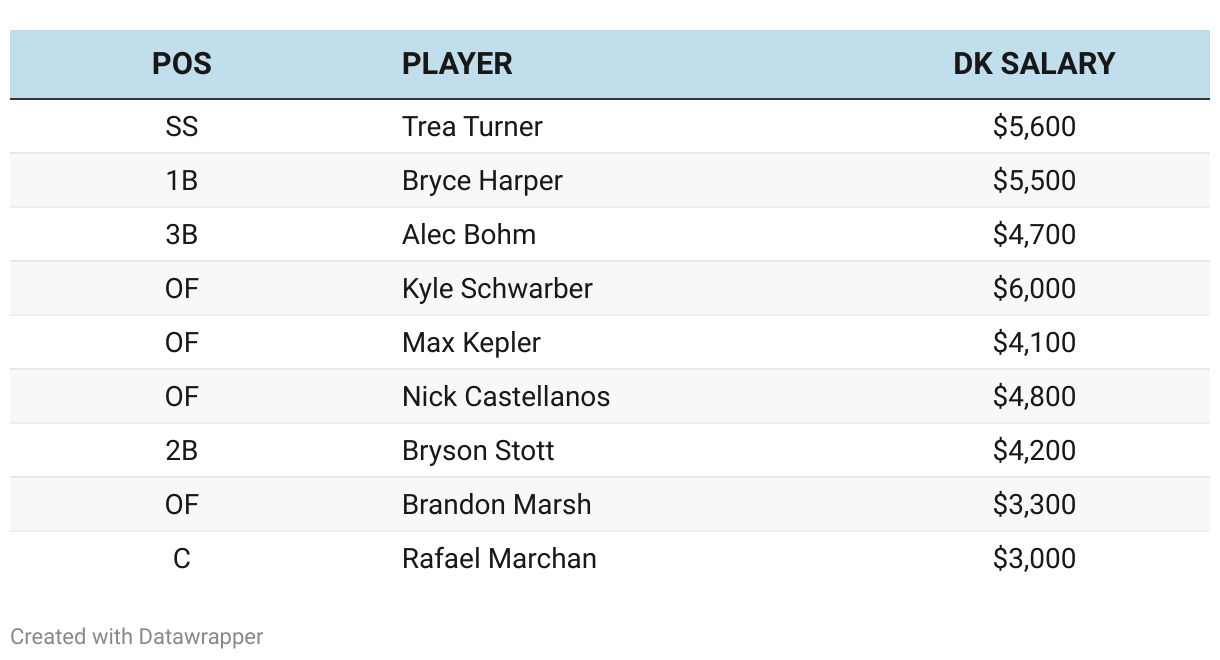Click the C position cell
The image size is (1220, 660).
(181, 559)
